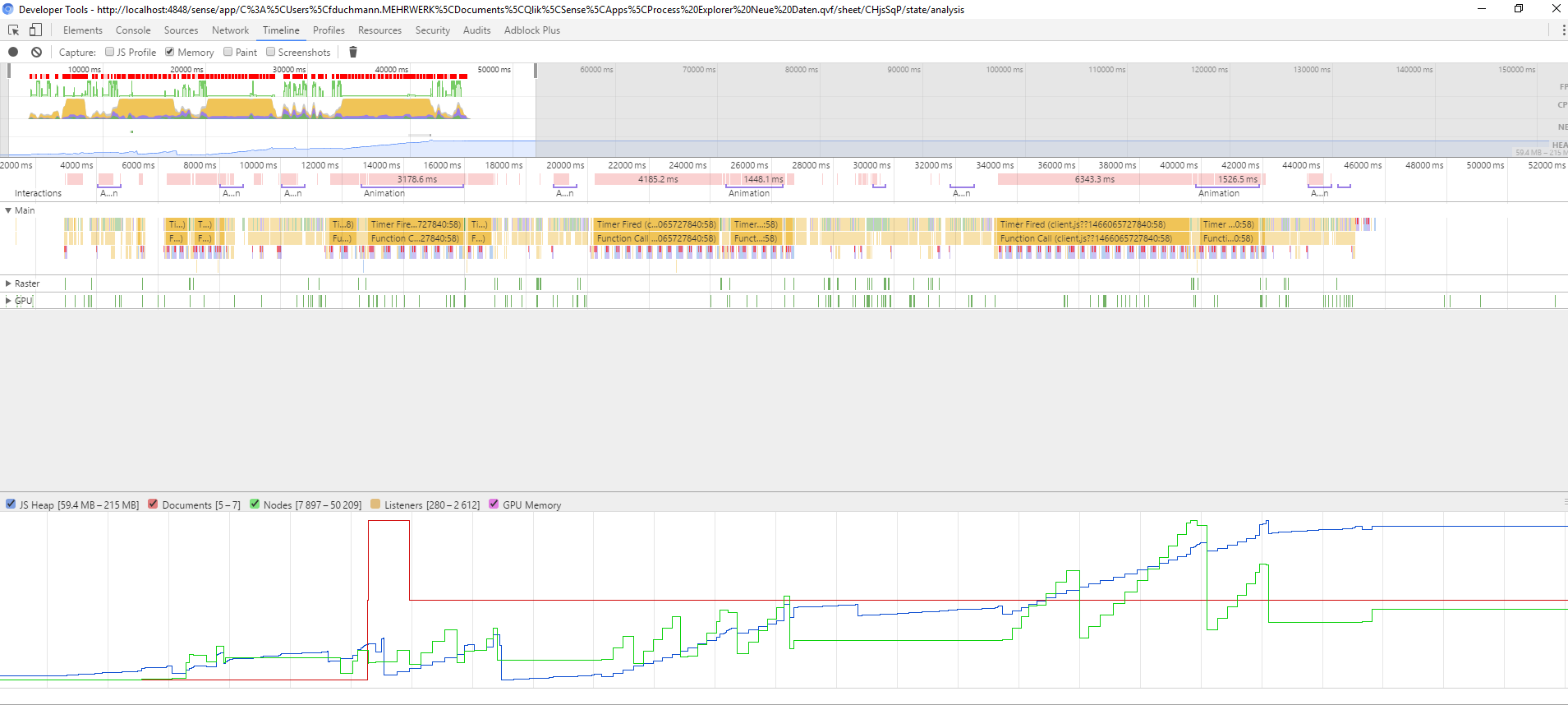Open the Sources tab
Viewport: 1568px width, 705px height.
[x=182, y=30]
